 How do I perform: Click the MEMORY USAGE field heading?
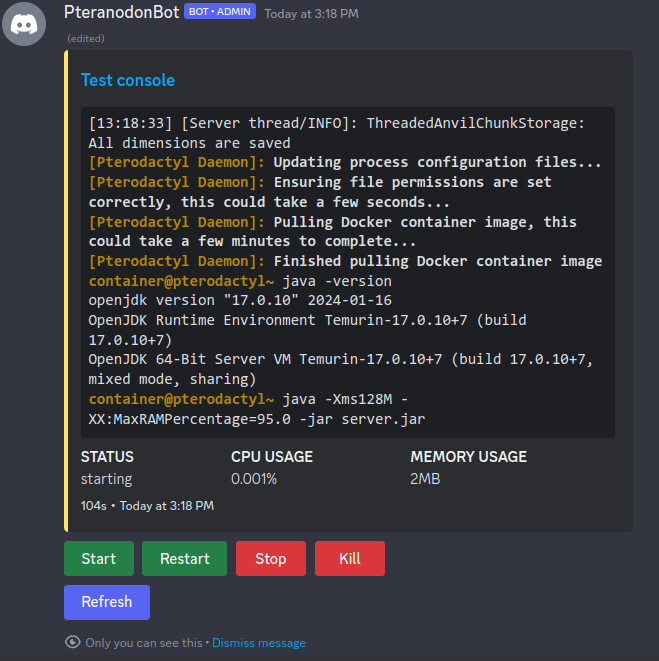pyautogui.click(x=468, y=457)
